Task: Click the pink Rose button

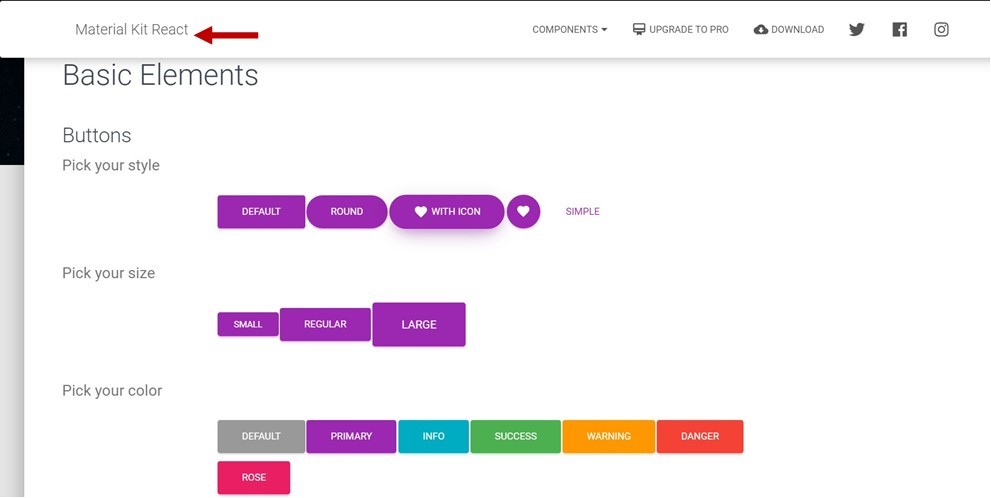Action: (253, 478)
